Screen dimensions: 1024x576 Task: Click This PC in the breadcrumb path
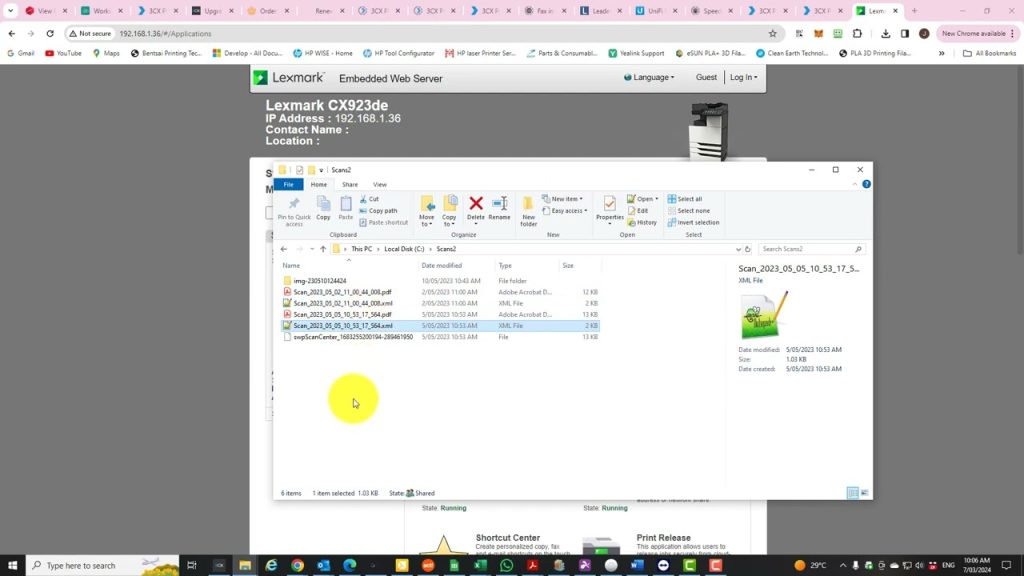362,249
